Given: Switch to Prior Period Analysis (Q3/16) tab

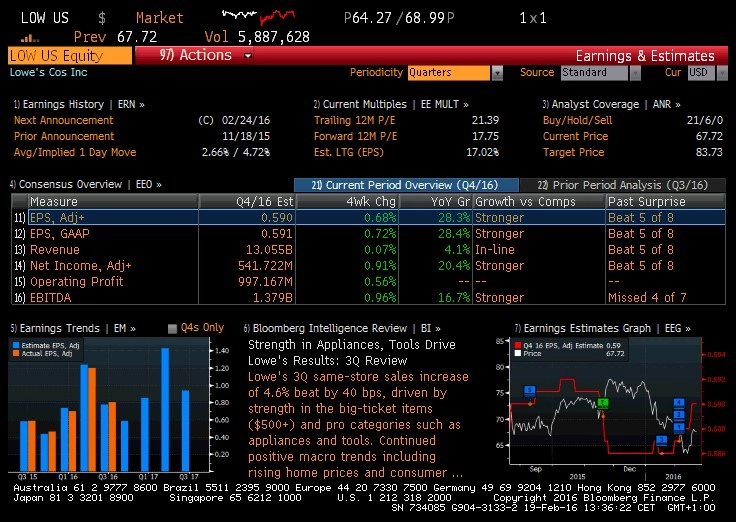Looking at the screenshot, I should (x=622, y=185).
